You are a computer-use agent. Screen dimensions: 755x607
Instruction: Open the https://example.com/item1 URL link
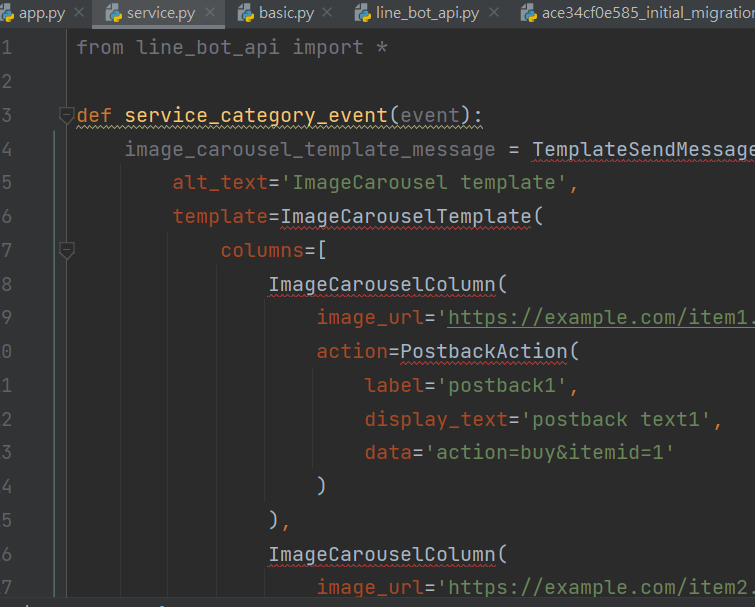[601, 318]
